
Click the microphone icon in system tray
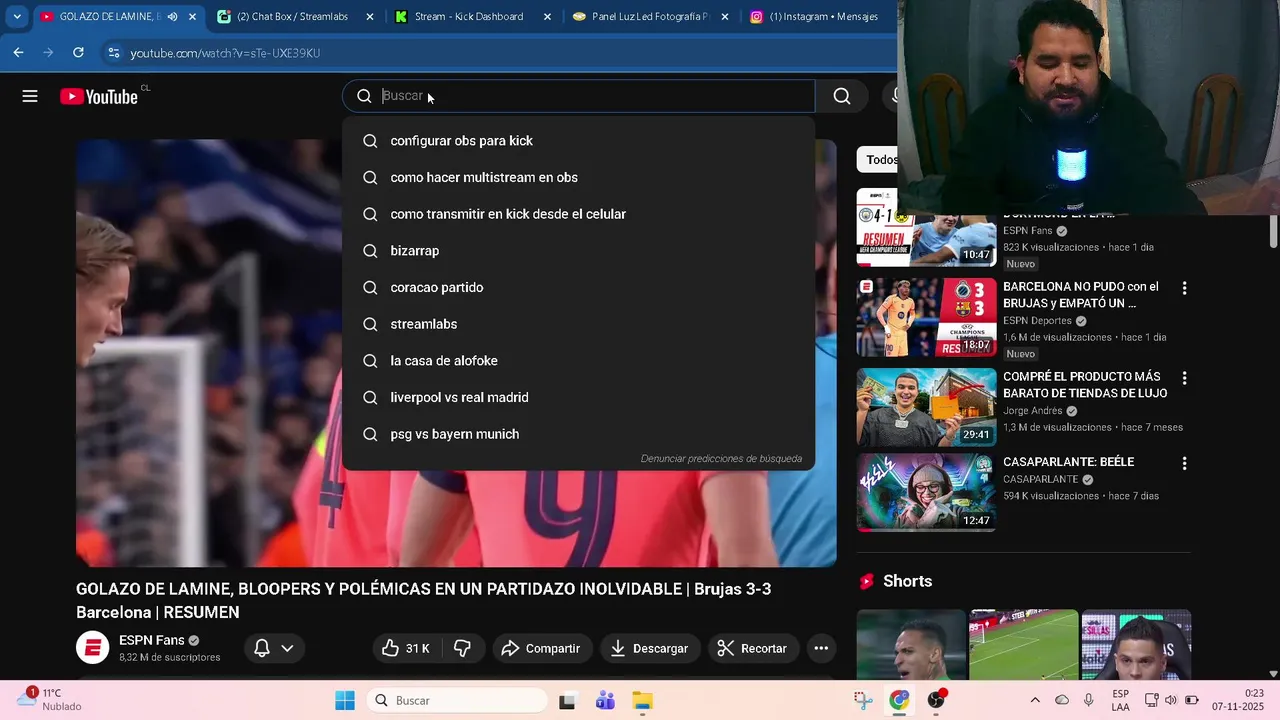(1089, 700)
